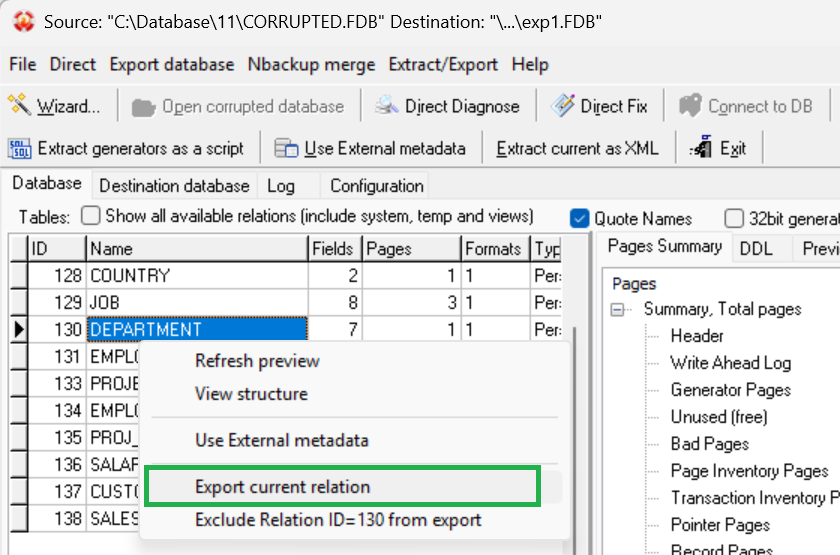Select Exclude Relation ID=130 from export
Viewport: 840px width, 555px height.
[338, 520]
